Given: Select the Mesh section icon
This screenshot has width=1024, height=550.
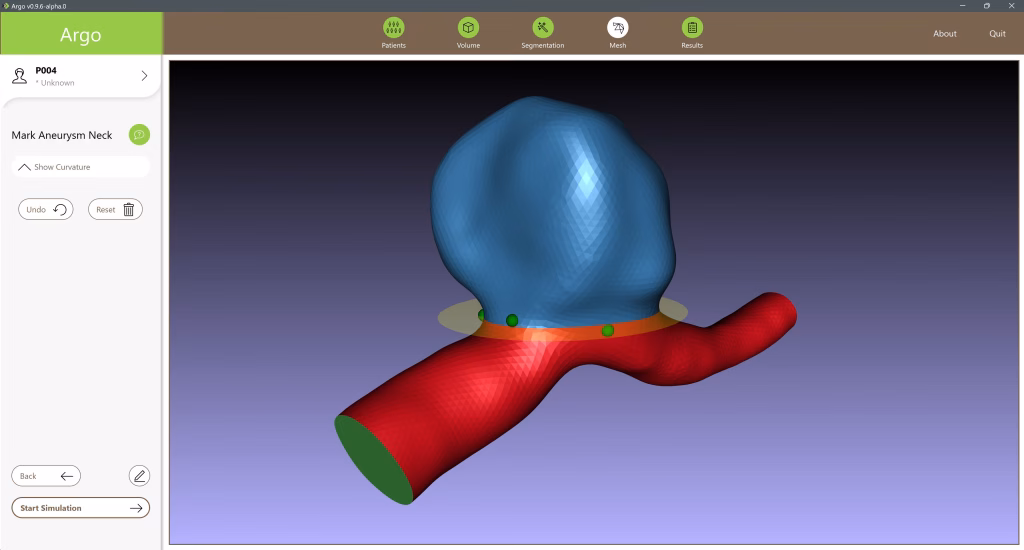Looking at the screenshot, I should pos(617,27).
